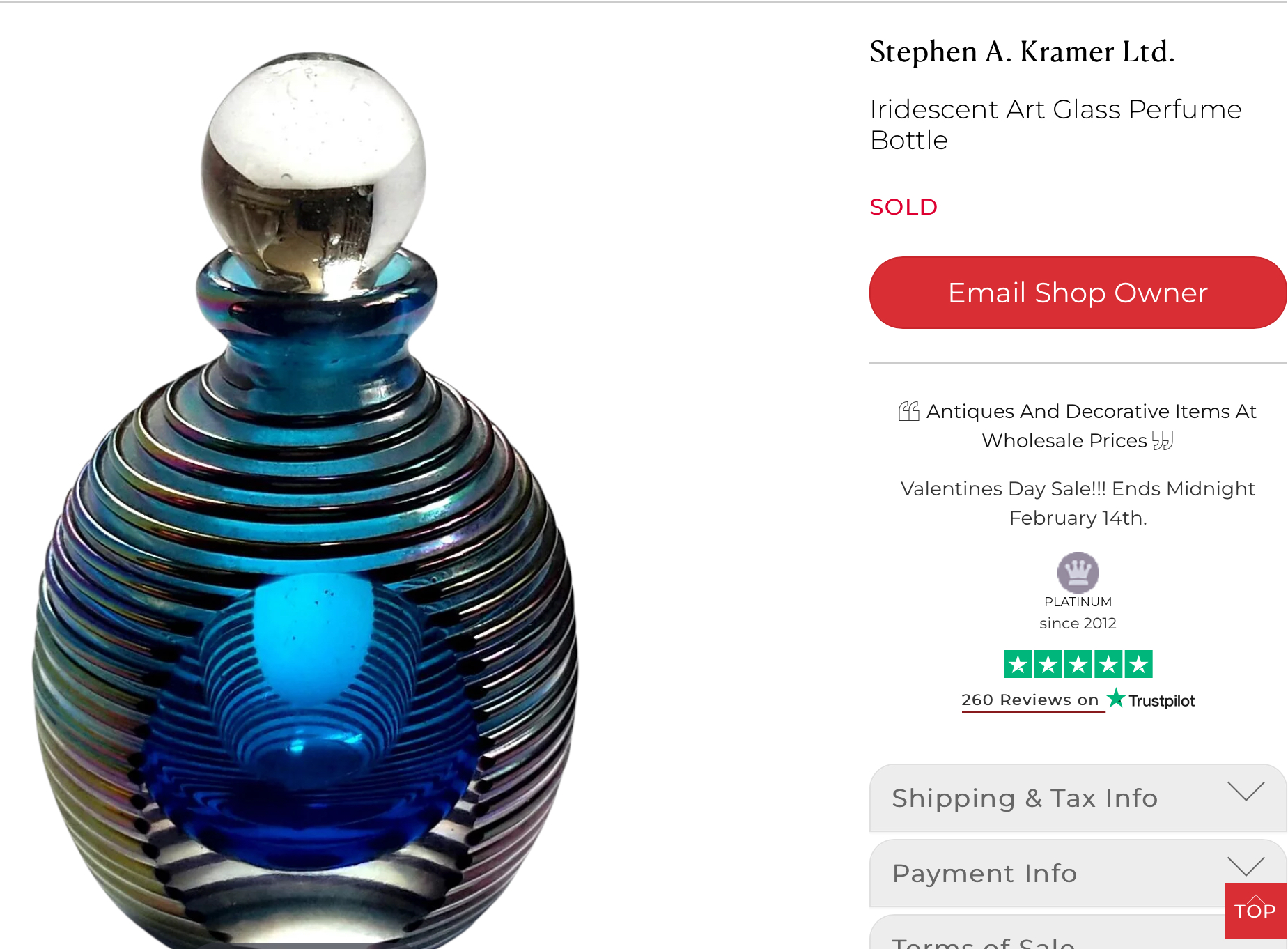Click the perfume bottle product image
Image resolution: width=1288 pixels, height=949 pixels.
click(306, 498)
